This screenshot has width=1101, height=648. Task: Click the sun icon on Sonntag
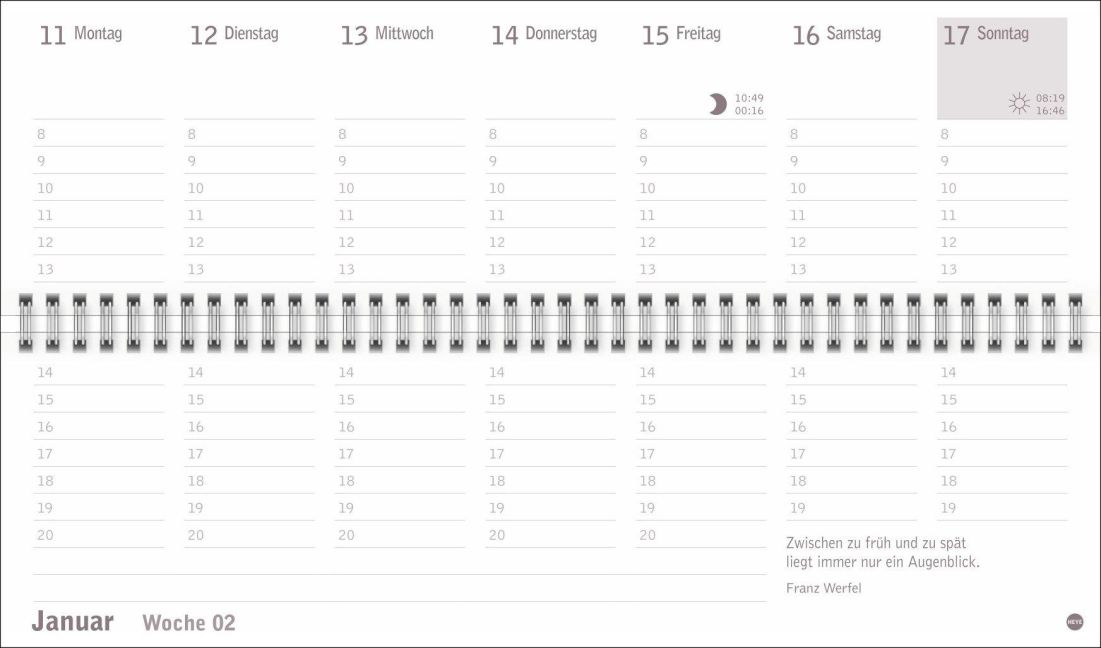pos(1019,103)
